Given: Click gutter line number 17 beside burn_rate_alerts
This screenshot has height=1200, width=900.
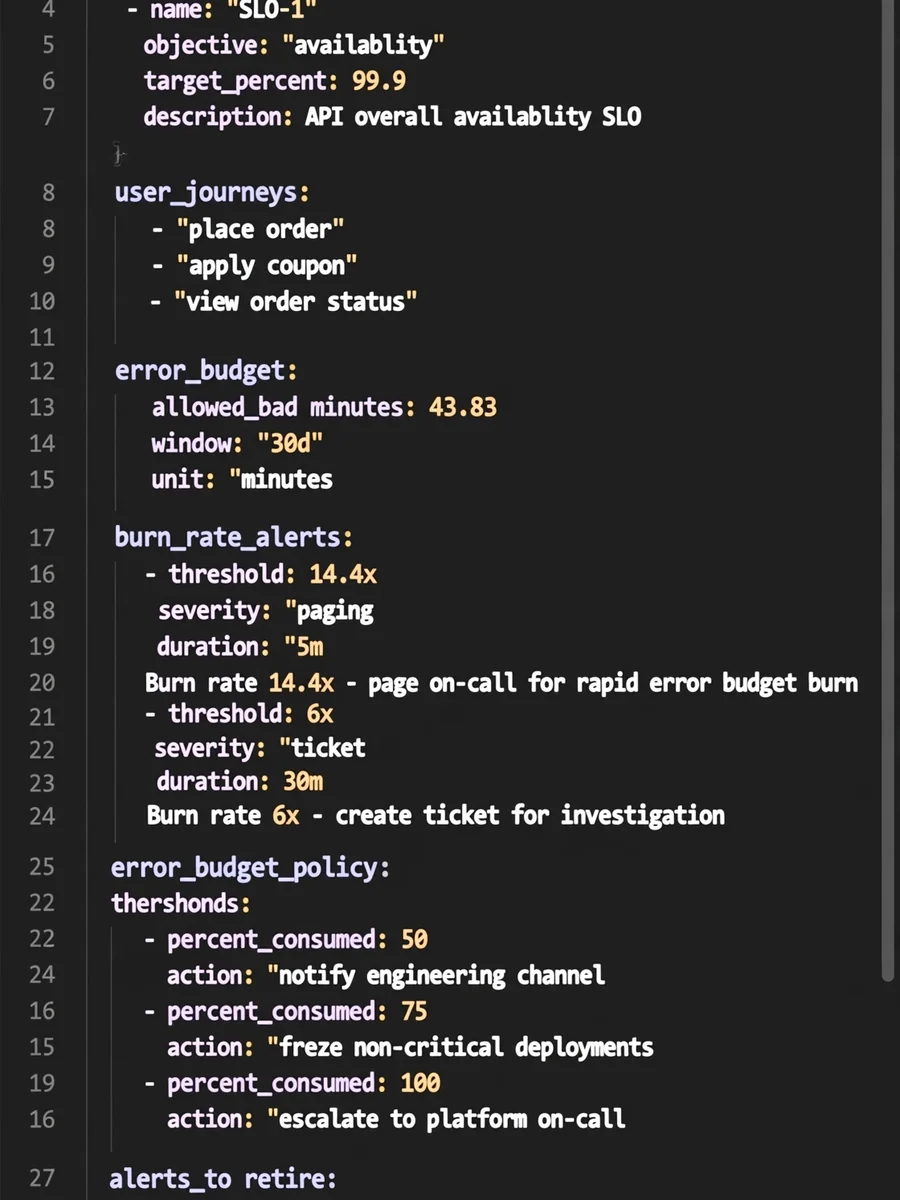Looking at the screenshot, I should point(42,538).
